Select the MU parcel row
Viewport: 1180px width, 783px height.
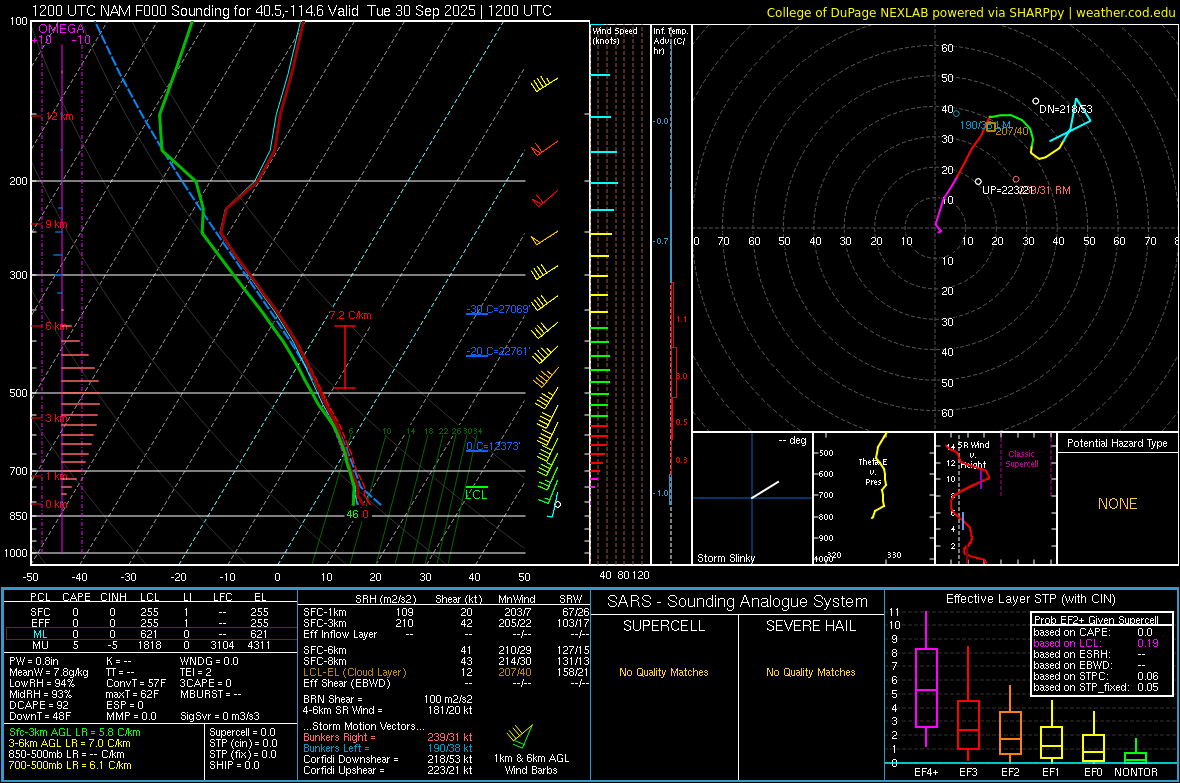(150, 645)
